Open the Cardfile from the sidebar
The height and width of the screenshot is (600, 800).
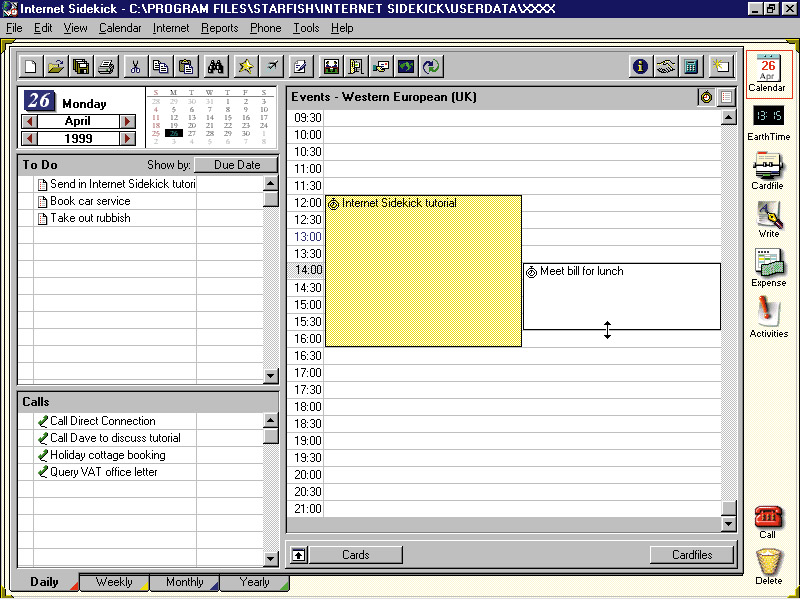coord(768,170)
